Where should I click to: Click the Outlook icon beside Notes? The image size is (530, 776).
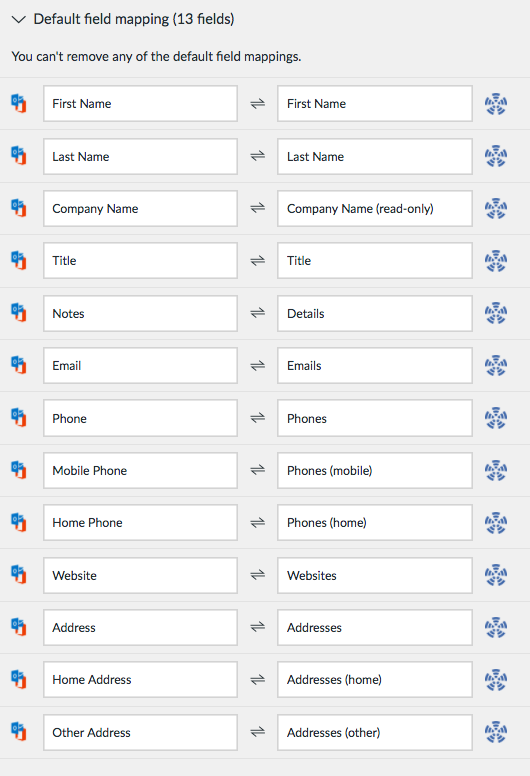pos(19,313)
